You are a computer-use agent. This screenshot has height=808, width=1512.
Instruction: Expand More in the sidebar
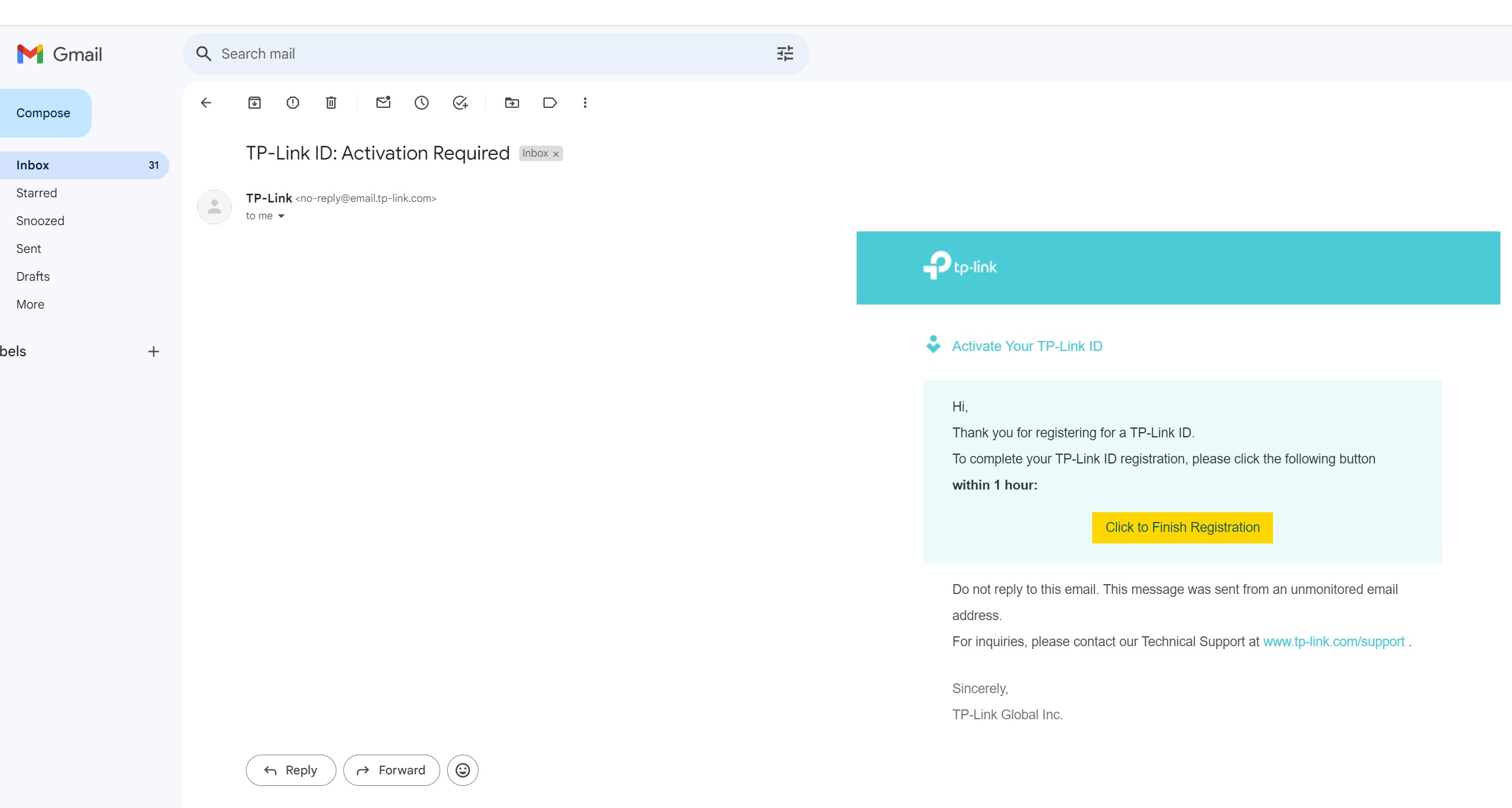(30, 304)
